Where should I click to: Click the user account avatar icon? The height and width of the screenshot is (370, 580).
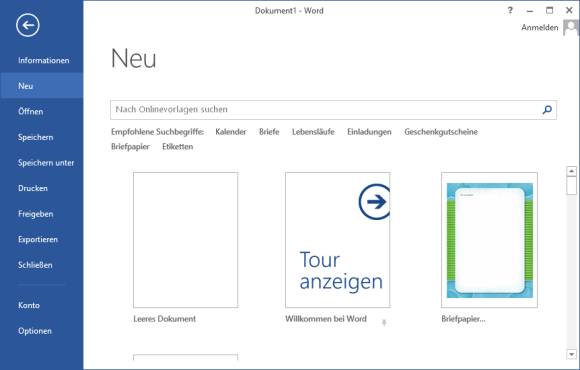571,27
